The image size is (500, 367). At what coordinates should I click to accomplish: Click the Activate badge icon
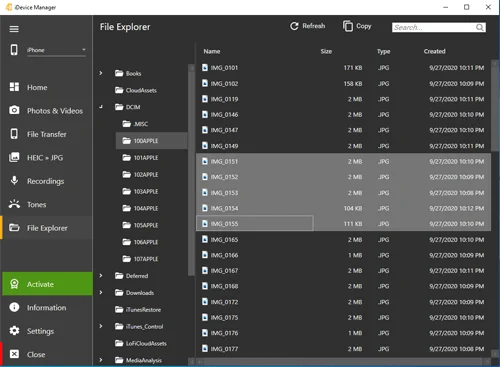(14, 284)
